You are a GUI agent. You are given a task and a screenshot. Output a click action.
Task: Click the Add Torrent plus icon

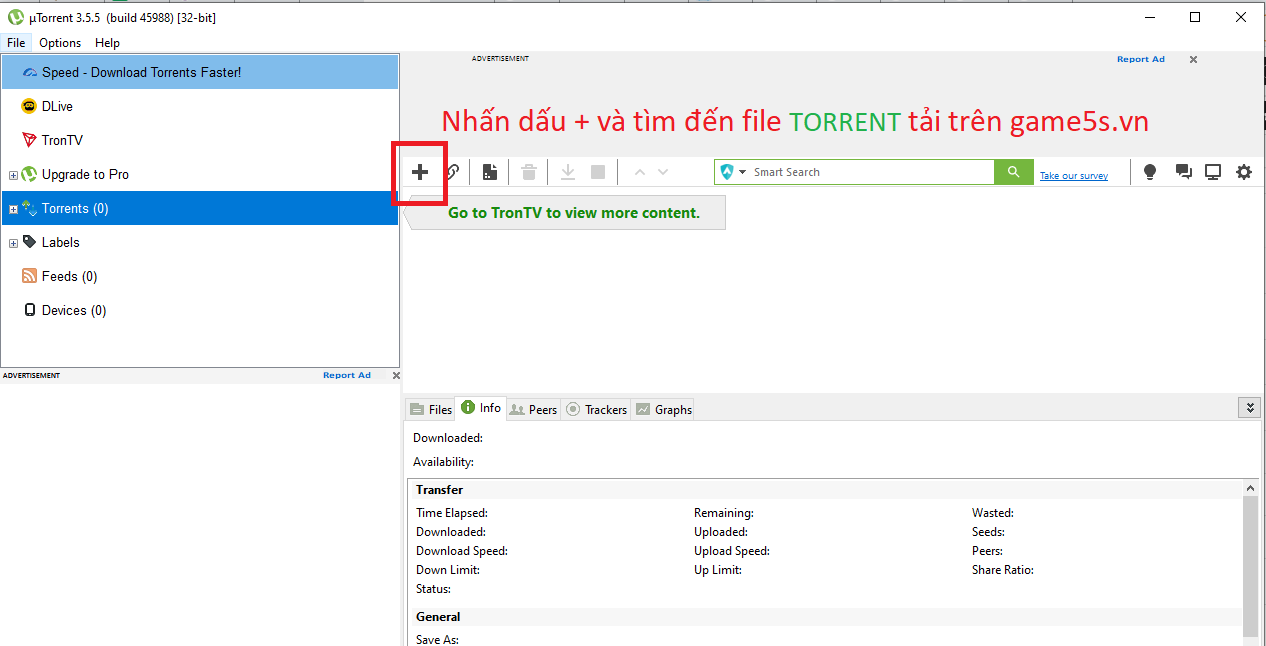point(420,172)
